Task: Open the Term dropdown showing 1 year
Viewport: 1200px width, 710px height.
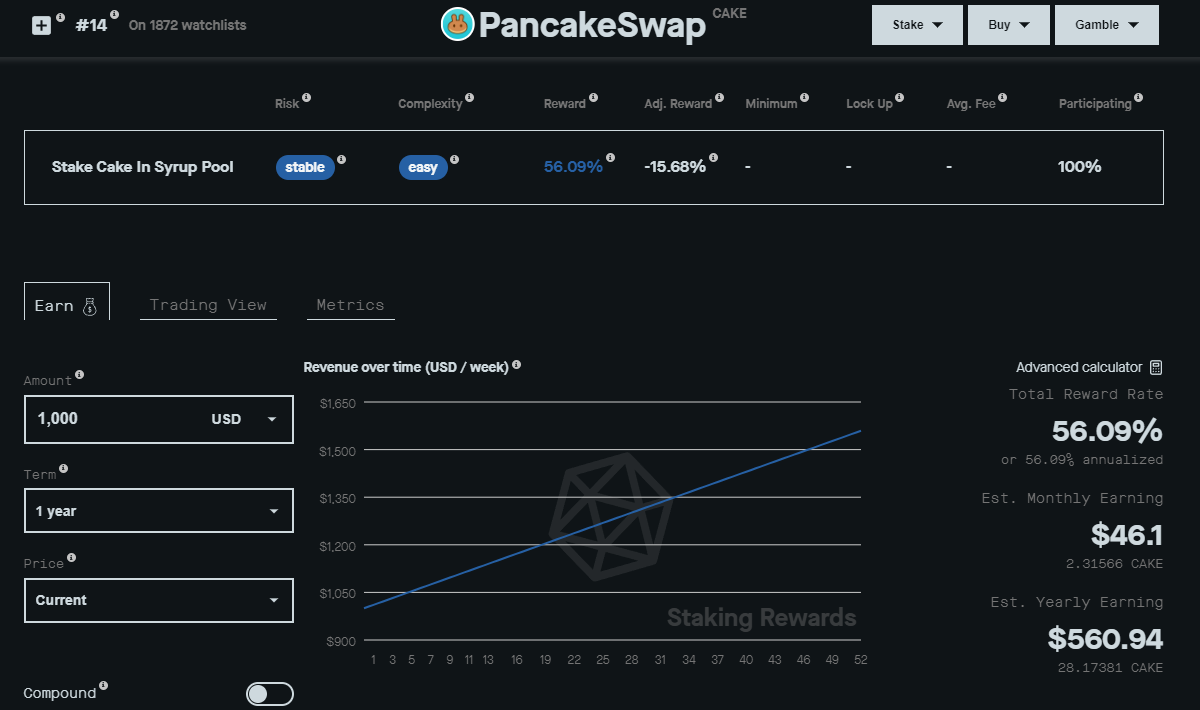Action: [x=158, y=510]
